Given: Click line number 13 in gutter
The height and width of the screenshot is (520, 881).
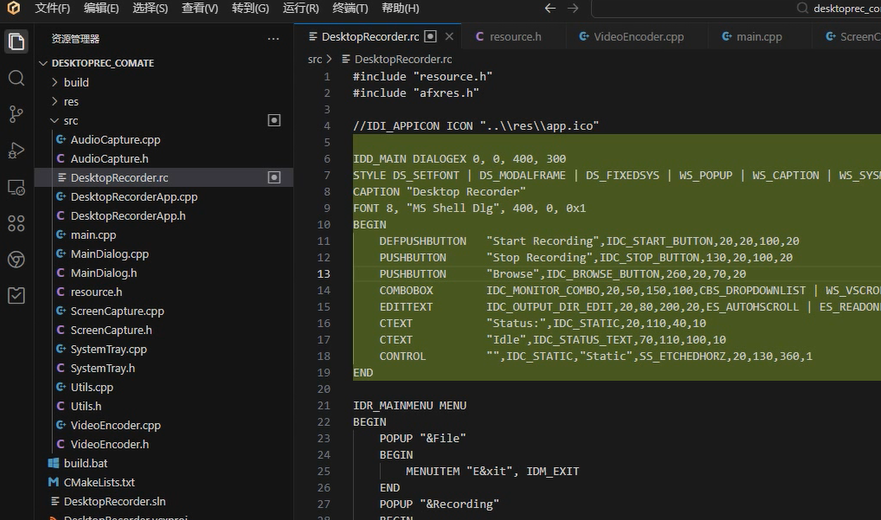Looking at the screenshot, I should [324, 274].
